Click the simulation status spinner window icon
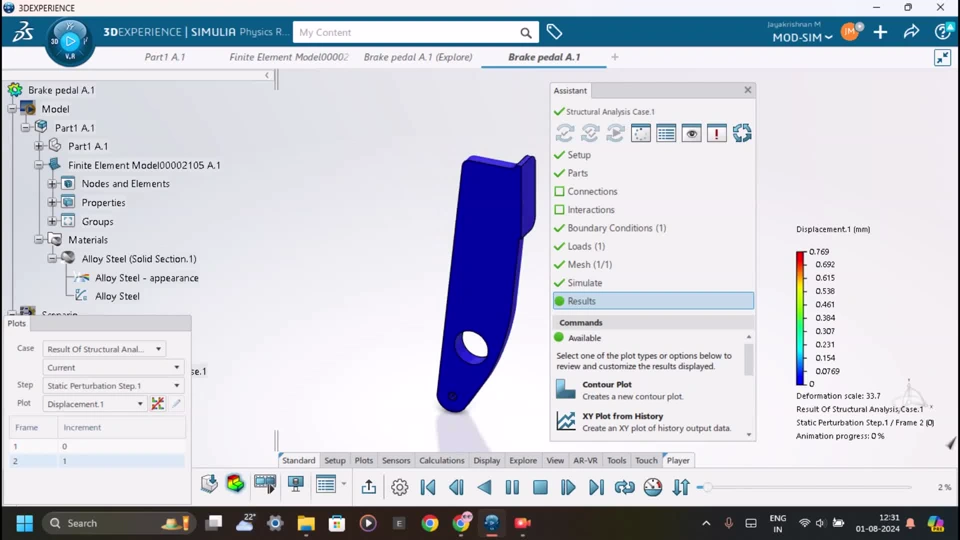The image size is (960, 540). (x=641, y=133)
